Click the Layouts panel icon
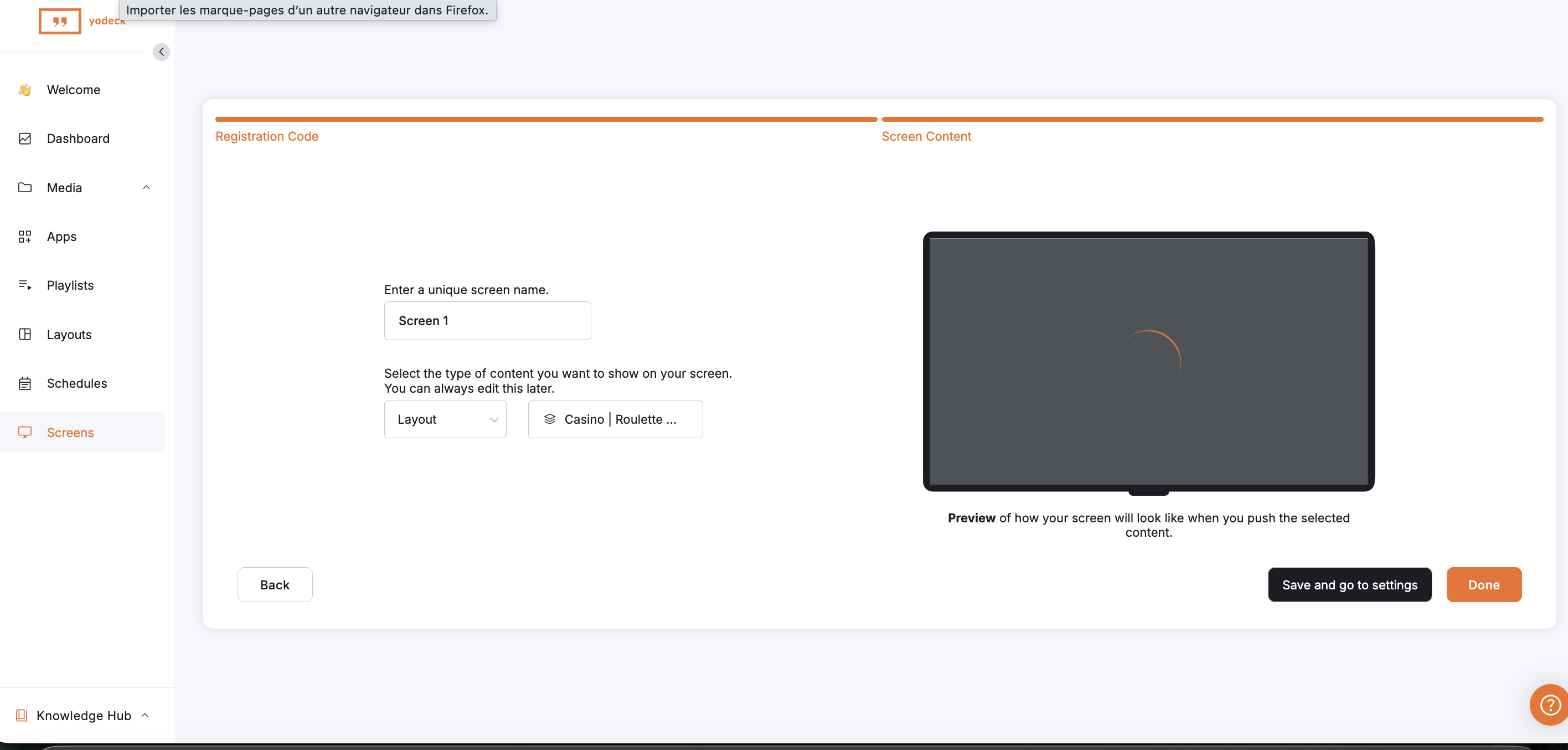The width and height of the screenshot is (1568, 750). point(25,334)
